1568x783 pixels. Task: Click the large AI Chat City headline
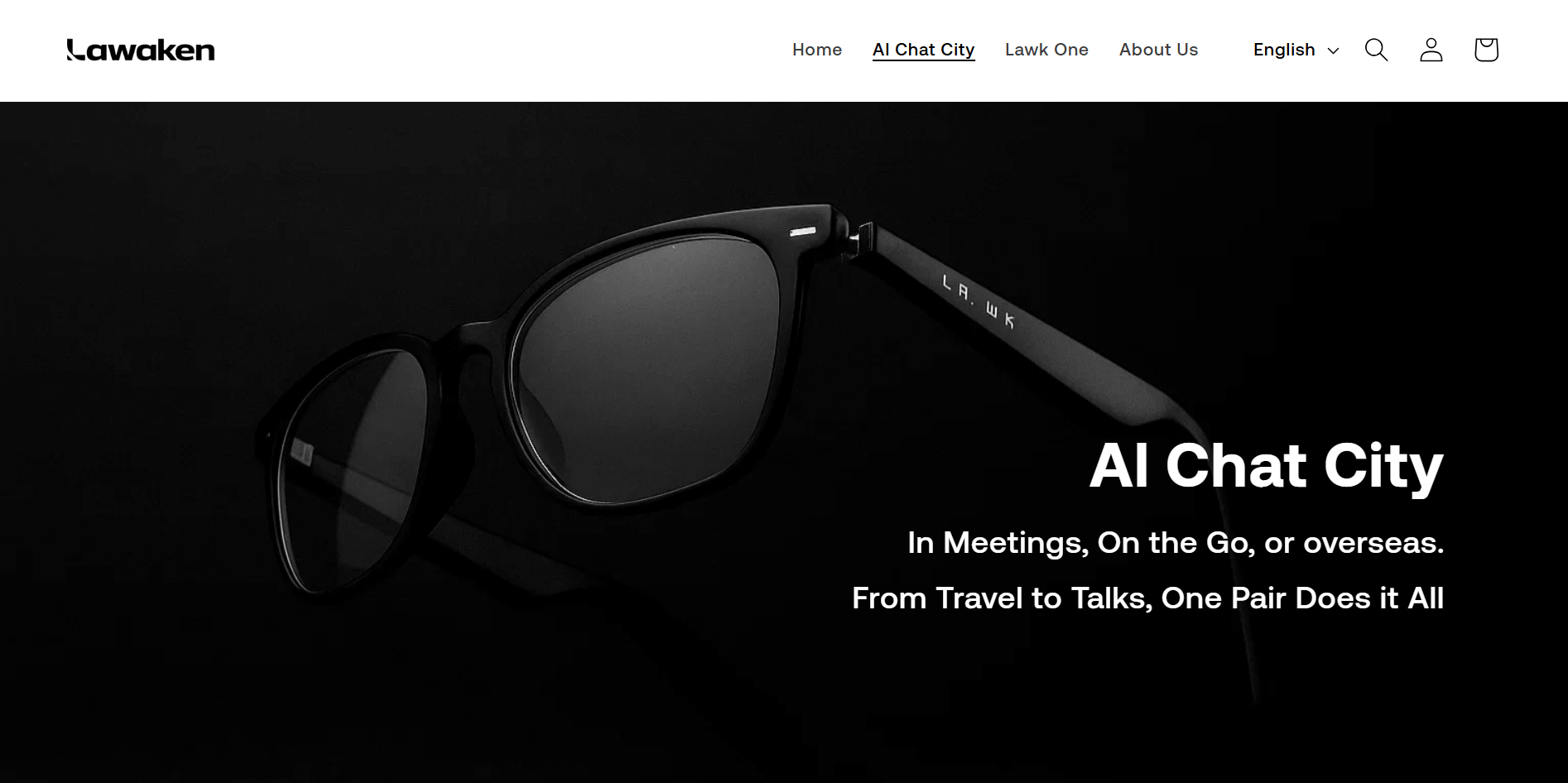pos(1266,466)
